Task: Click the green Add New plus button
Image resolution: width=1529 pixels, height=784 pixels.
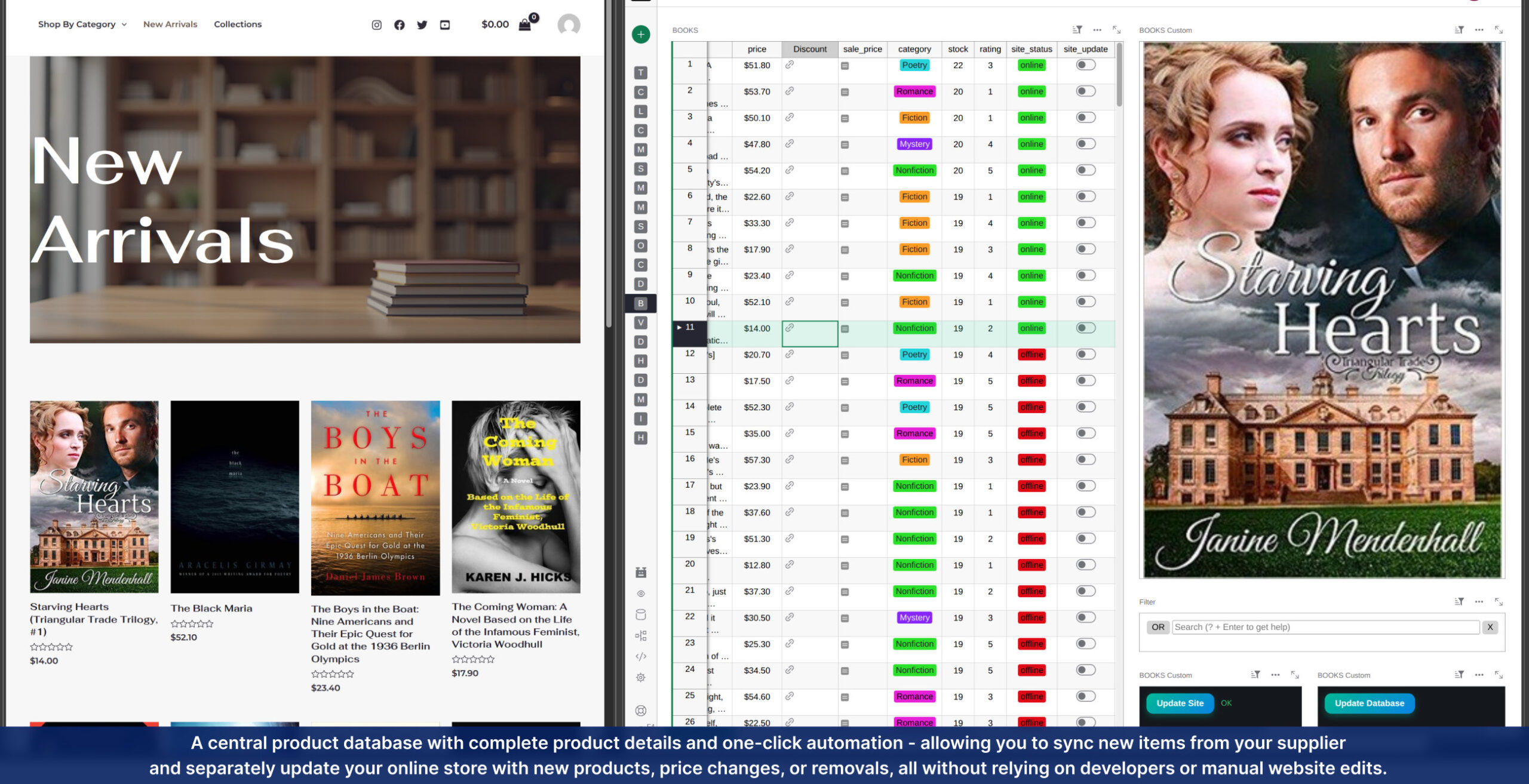Action: click(640, 34)
